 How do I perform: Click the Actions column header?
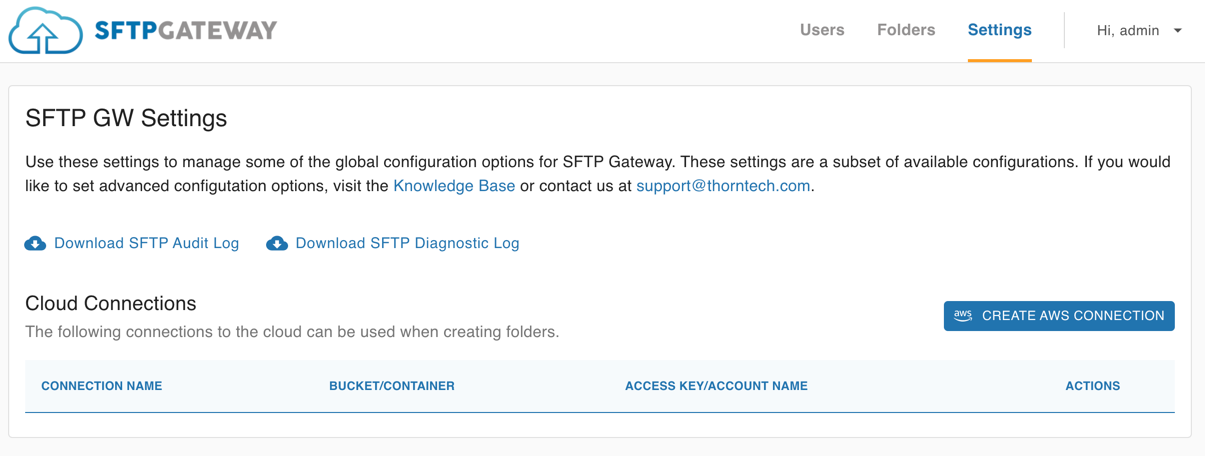click(x=1093, y=386)
